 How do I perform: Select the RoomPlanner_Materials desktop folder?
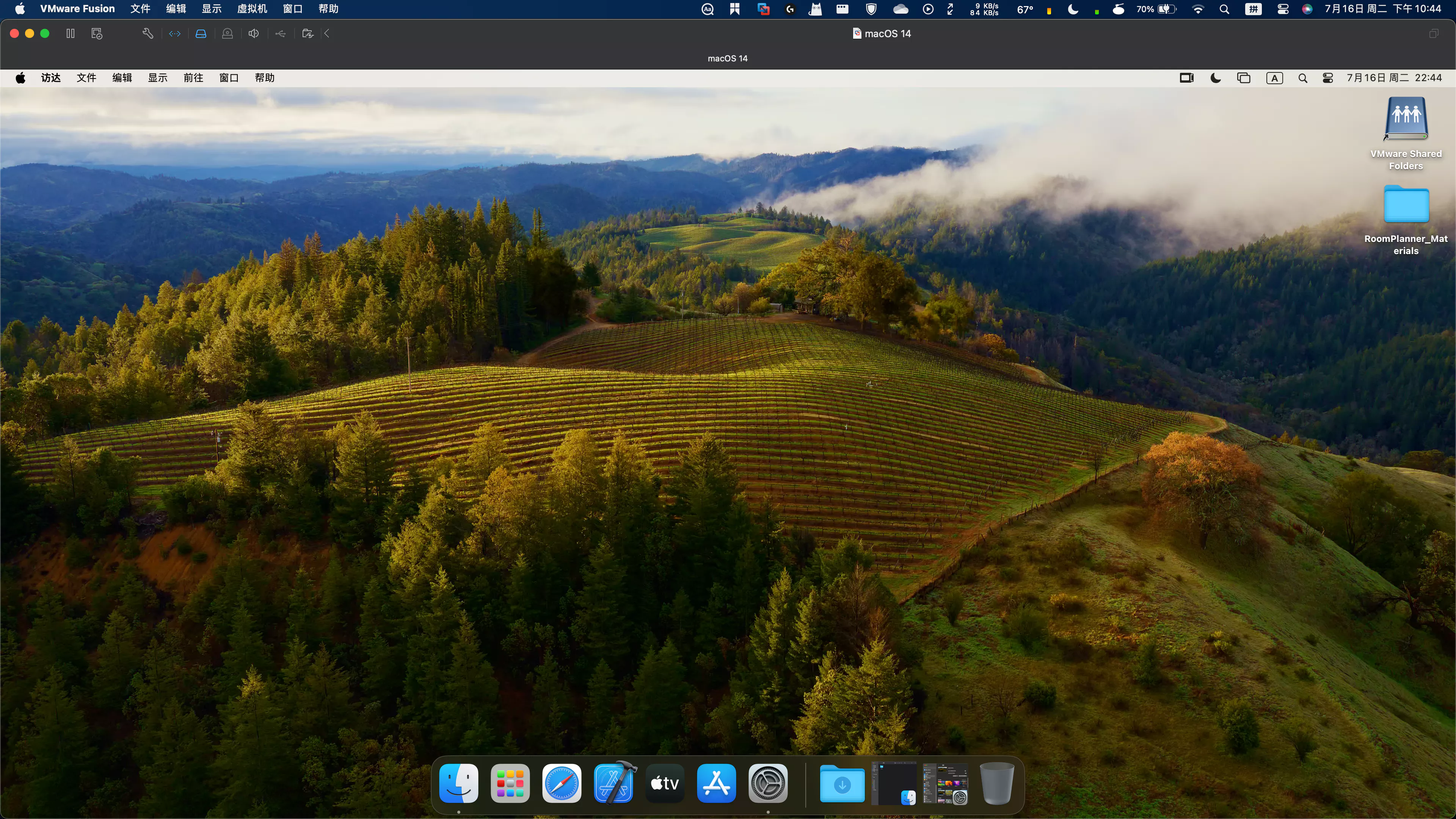coord(1406,206)
